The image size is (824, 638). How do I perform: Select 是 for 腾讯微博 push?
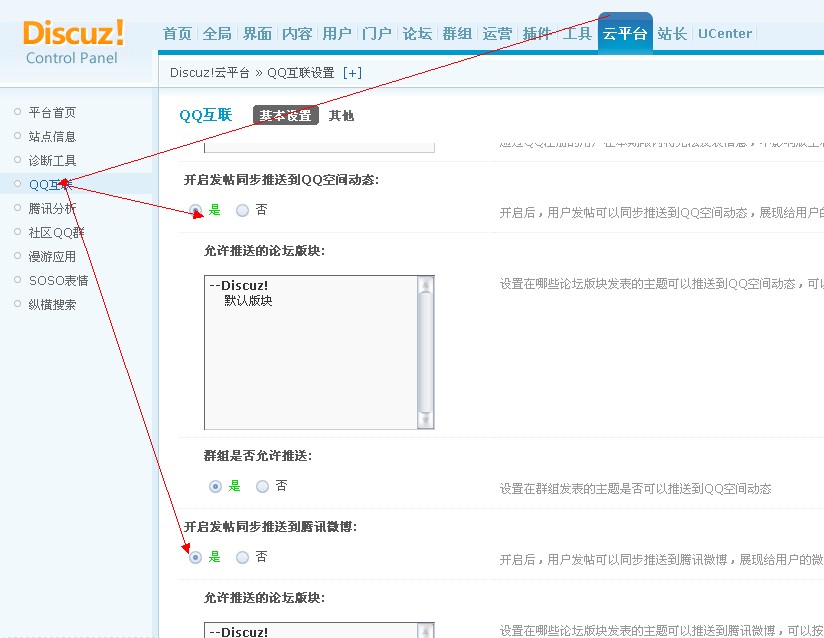pyautogui.click(x=195, y=557)
